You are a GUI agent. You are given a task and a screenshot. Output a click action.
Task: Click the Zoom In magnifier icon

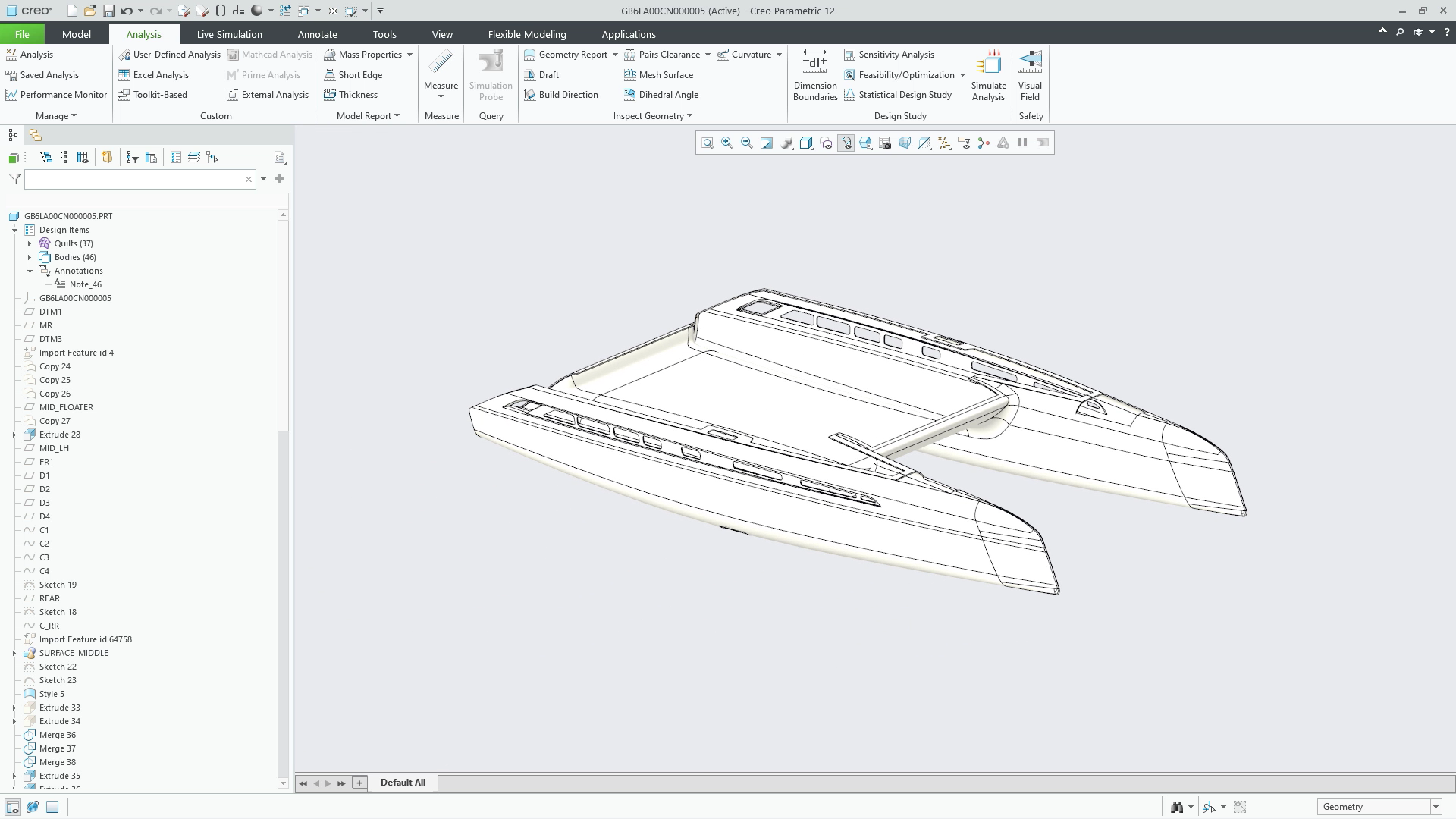(x=727, y=143)
